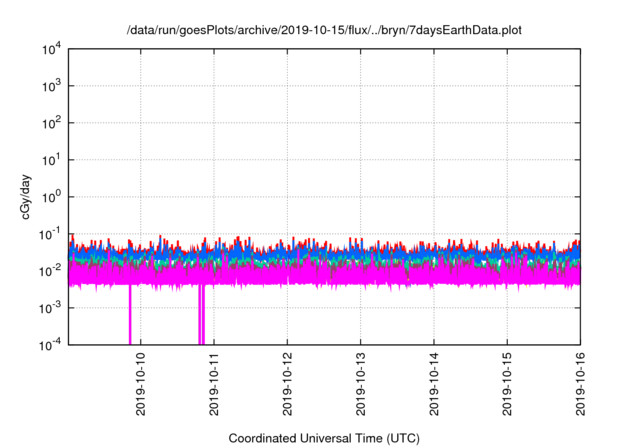Image resolution: width=640 pixels, height=448 pixels.
Task: Click the 2019-10-15 date label
Action: click(507, 384)
